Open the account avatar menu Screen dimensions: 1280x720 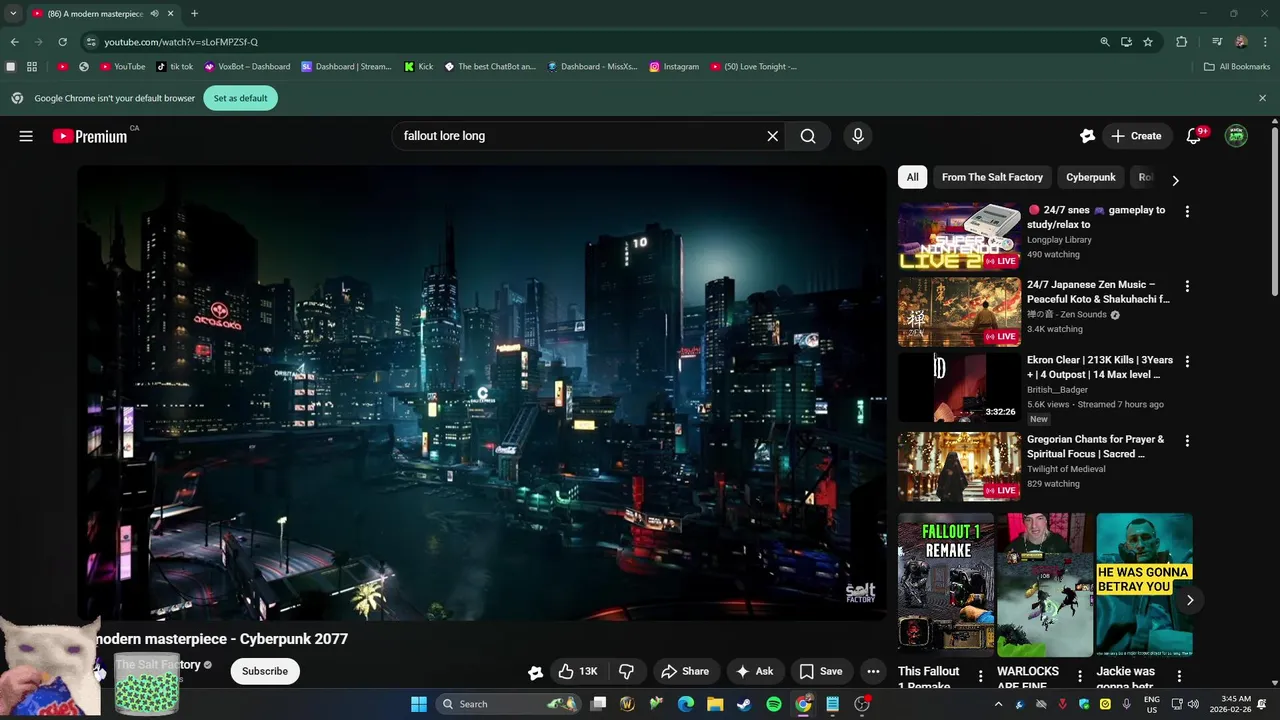click(1236, 136)
